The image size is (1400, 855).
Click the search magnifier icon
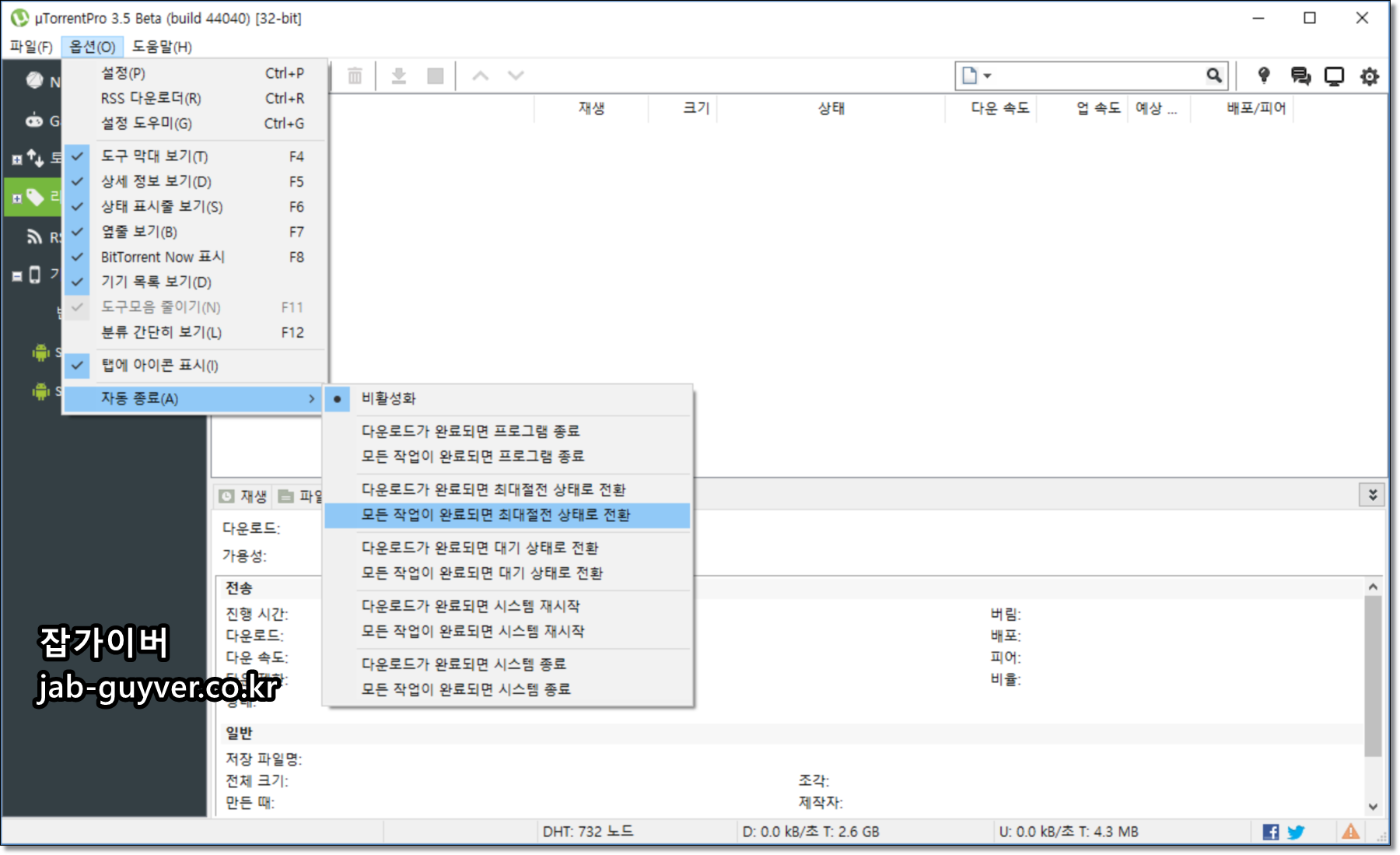pos(1214,75)
